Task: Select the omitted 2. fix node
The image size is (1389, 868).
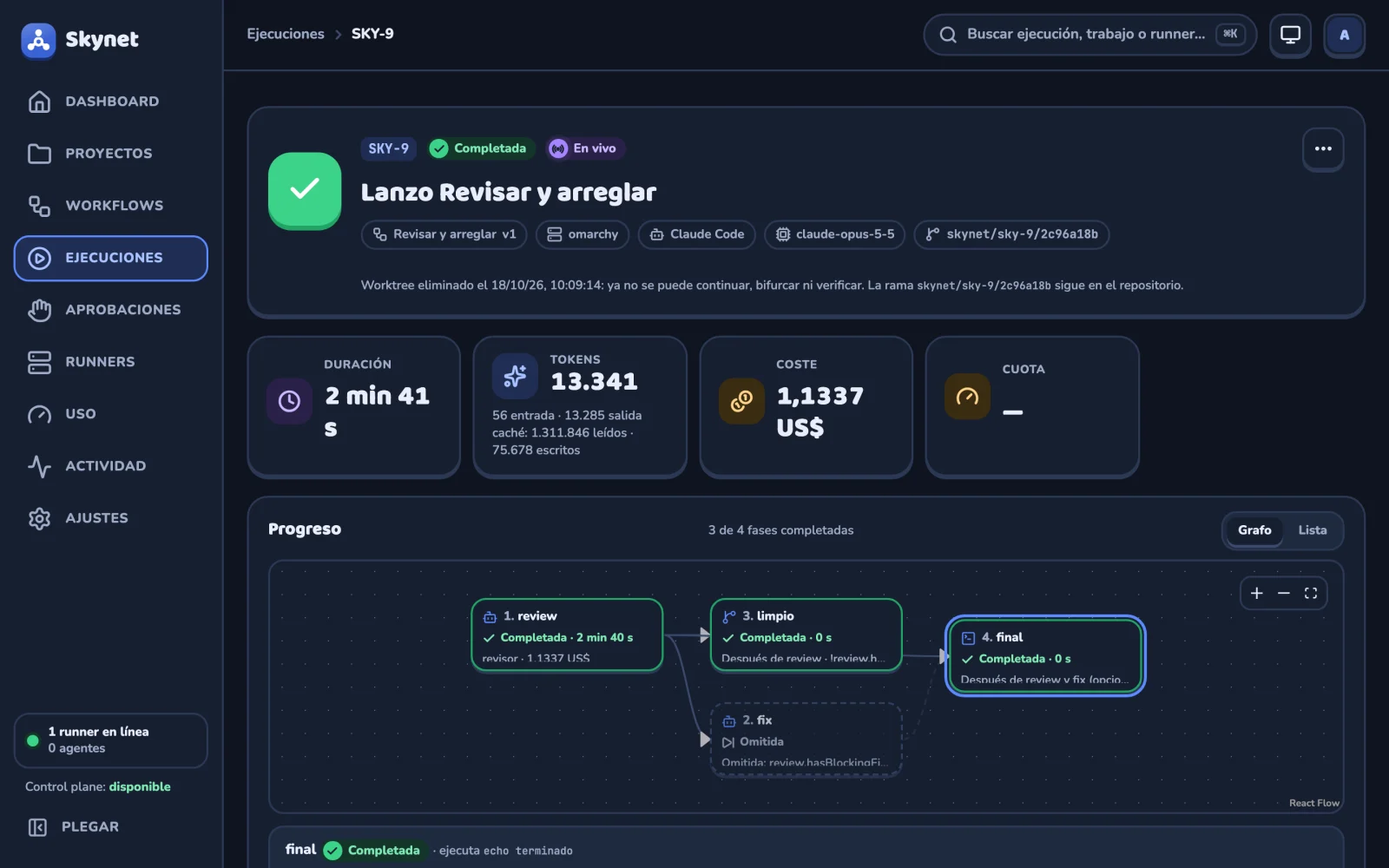Action: 806,740
